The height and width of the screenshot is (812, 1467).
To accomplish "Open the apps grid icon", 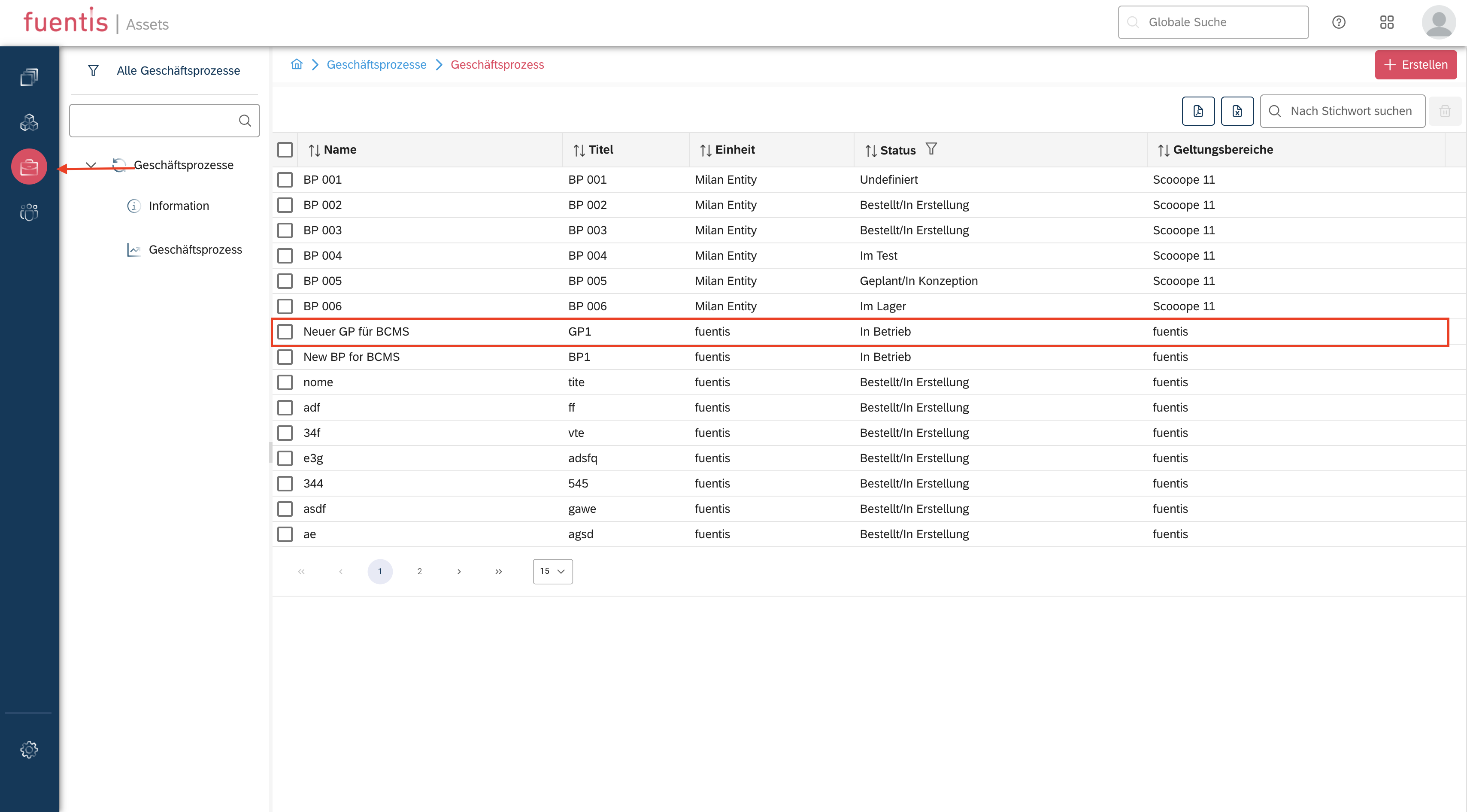I will point(1386,22).
